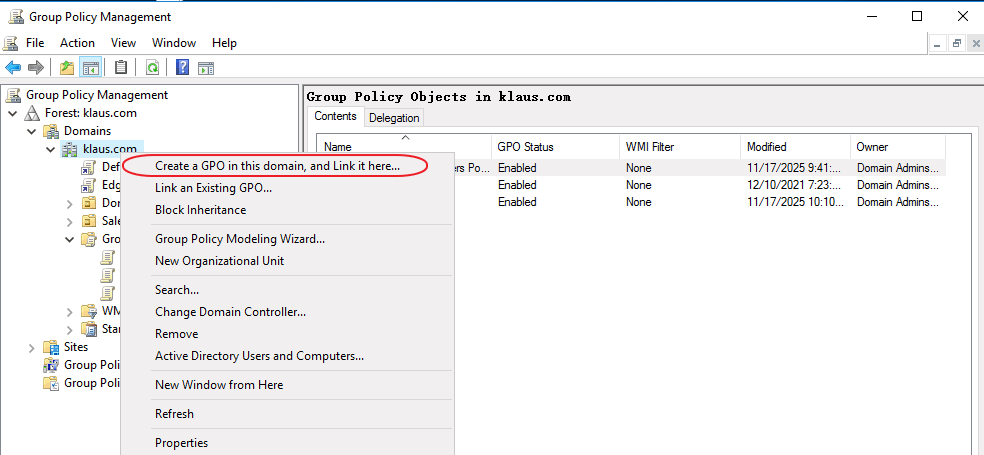Open the Action menu
The image size is (984, 455).
click(77, 43)
